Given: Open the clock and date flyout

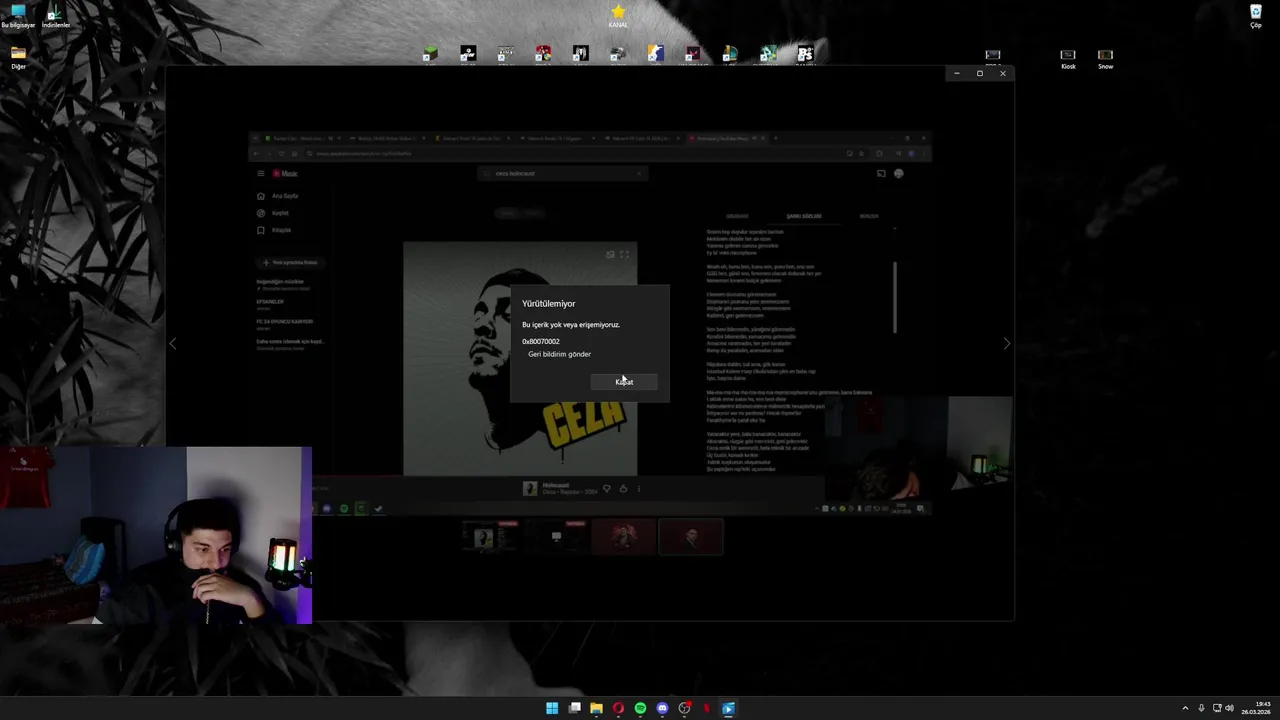Looking at the screenshot, I should 1256,708.
